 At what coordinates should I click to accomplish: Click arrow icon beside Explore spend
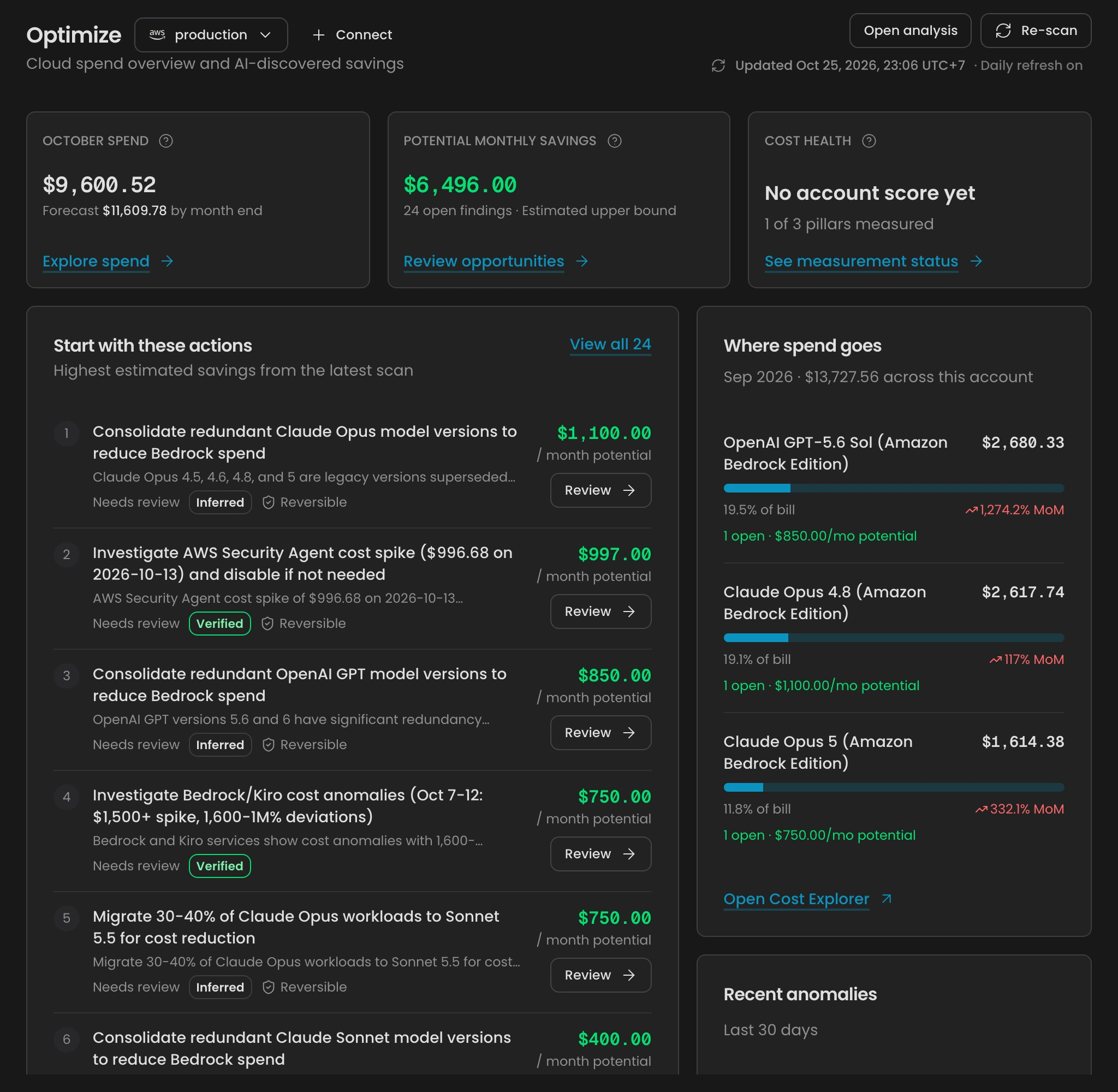[x=167, y=261]
